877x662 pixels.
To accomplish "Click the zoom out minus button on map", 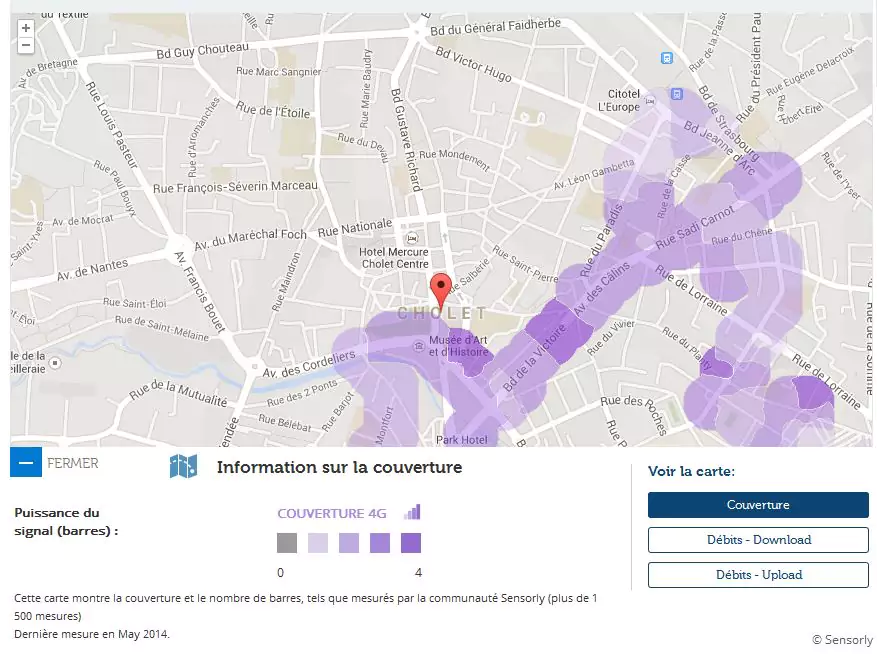I will click(26, 46).
